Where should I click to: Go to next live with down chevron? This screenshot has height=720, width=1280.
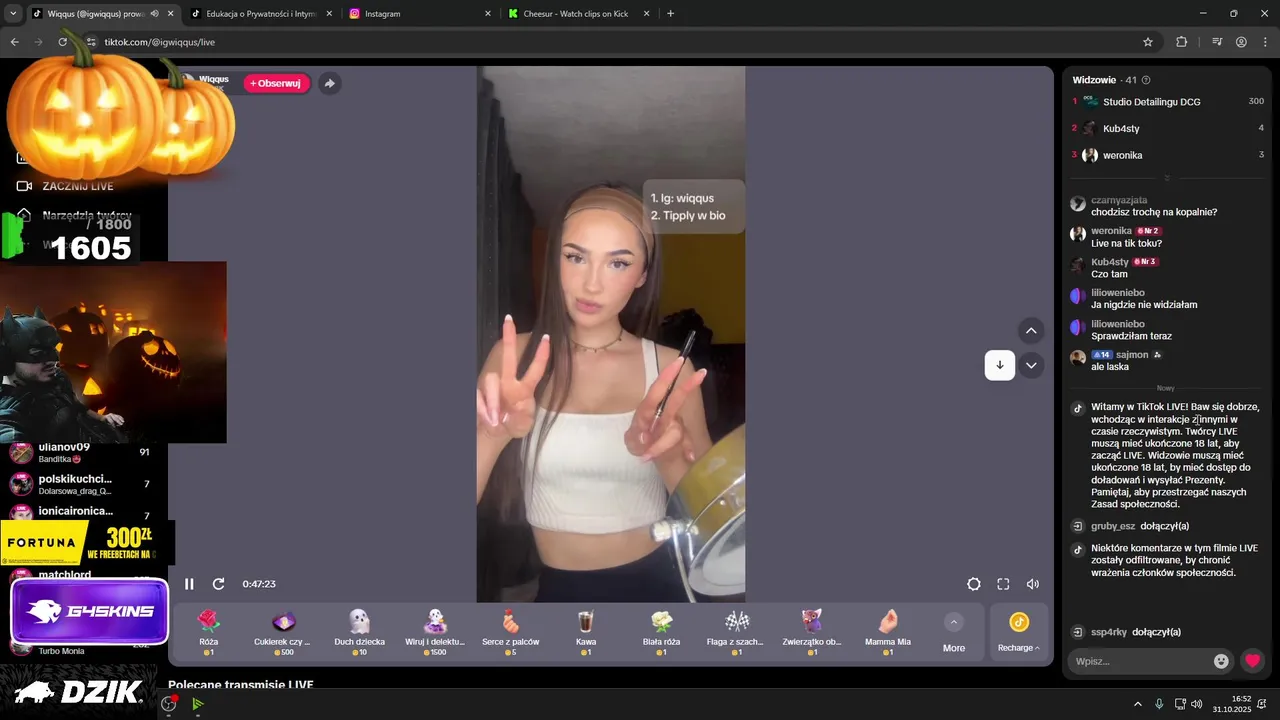pos(1031,365)
